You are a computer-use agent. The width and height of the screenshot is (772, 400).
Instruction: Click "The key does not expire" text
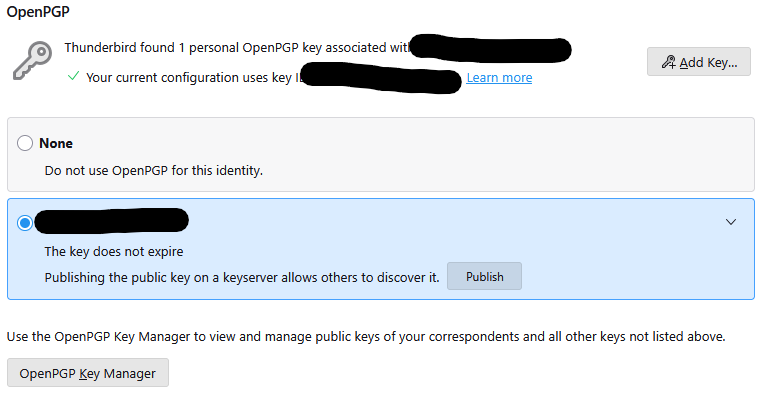point(114,251)
